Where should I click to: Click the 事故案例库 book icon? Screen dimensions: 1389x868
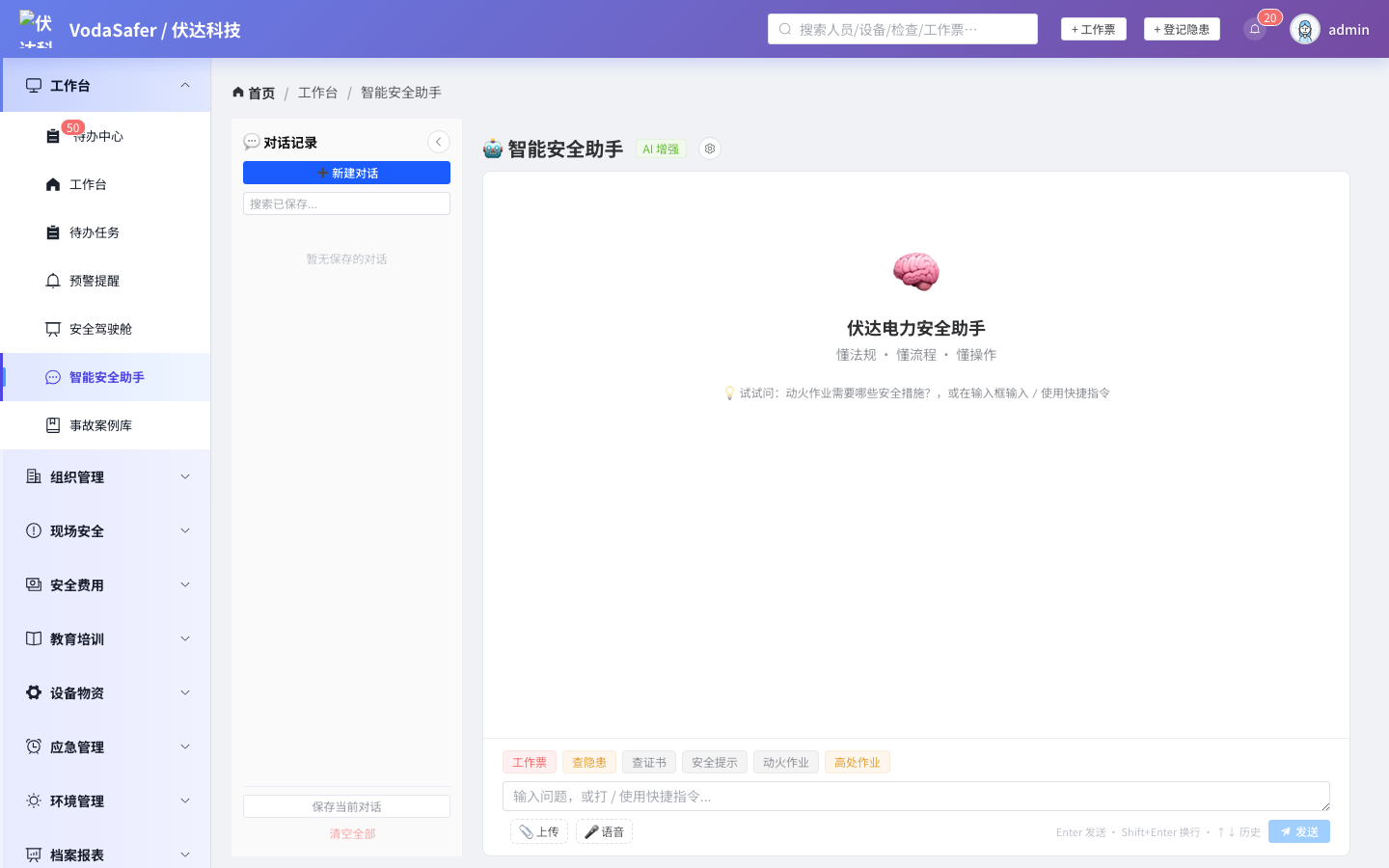53,425
